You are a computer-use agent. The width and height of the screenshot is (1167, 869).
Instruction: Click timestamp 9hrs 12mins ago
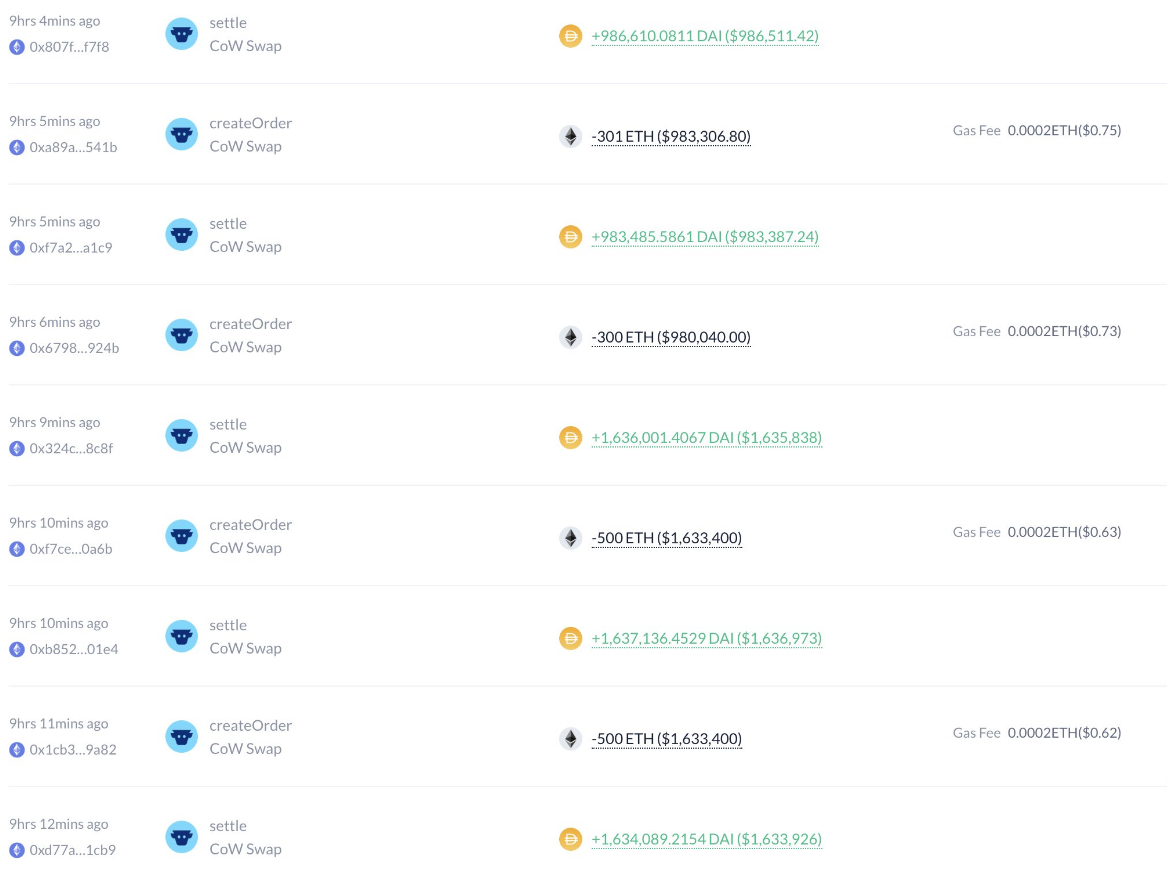click(58, 824)
